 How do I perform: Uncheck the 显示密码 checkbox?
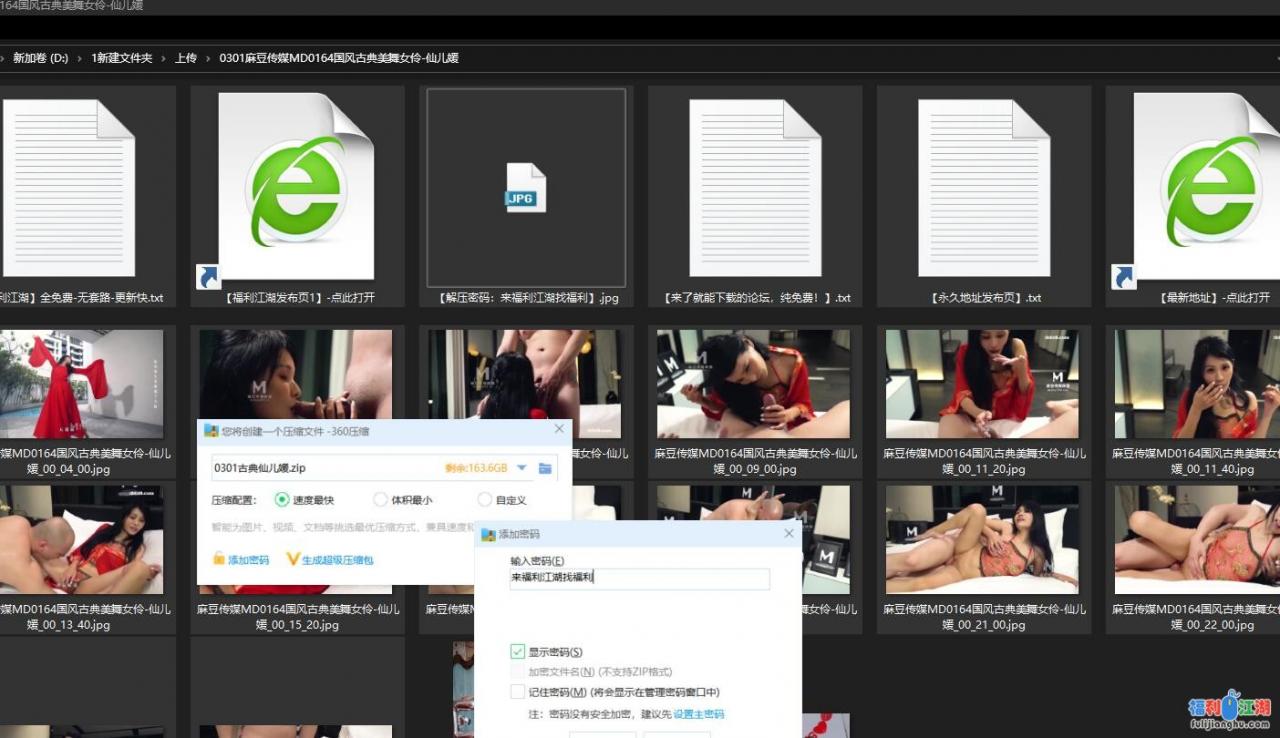point(517,652)
